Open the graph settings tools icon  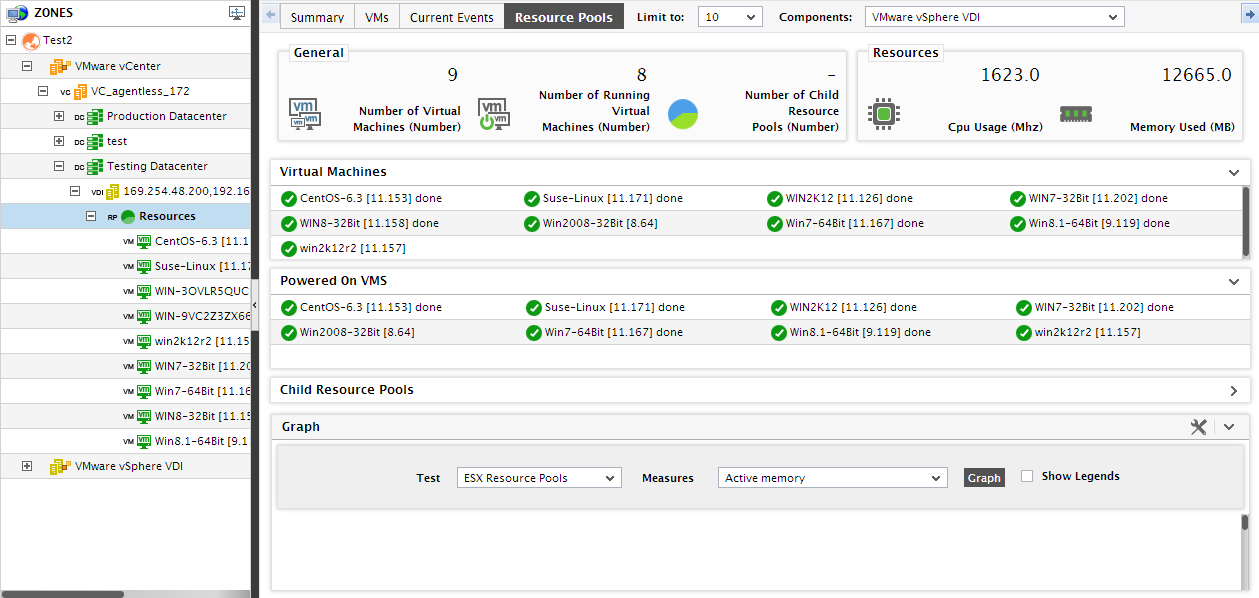(x=1199, y=427)
